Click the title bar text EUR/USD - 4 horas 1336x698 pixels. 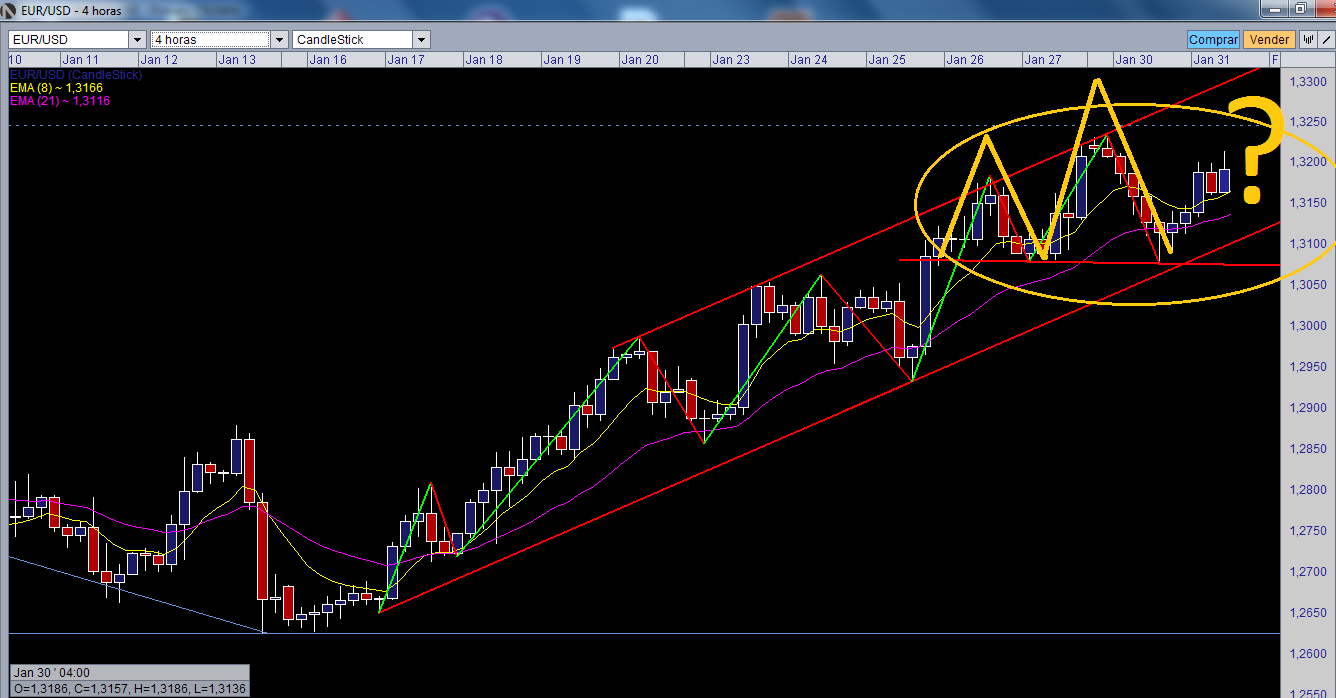[x=70, y=10]
